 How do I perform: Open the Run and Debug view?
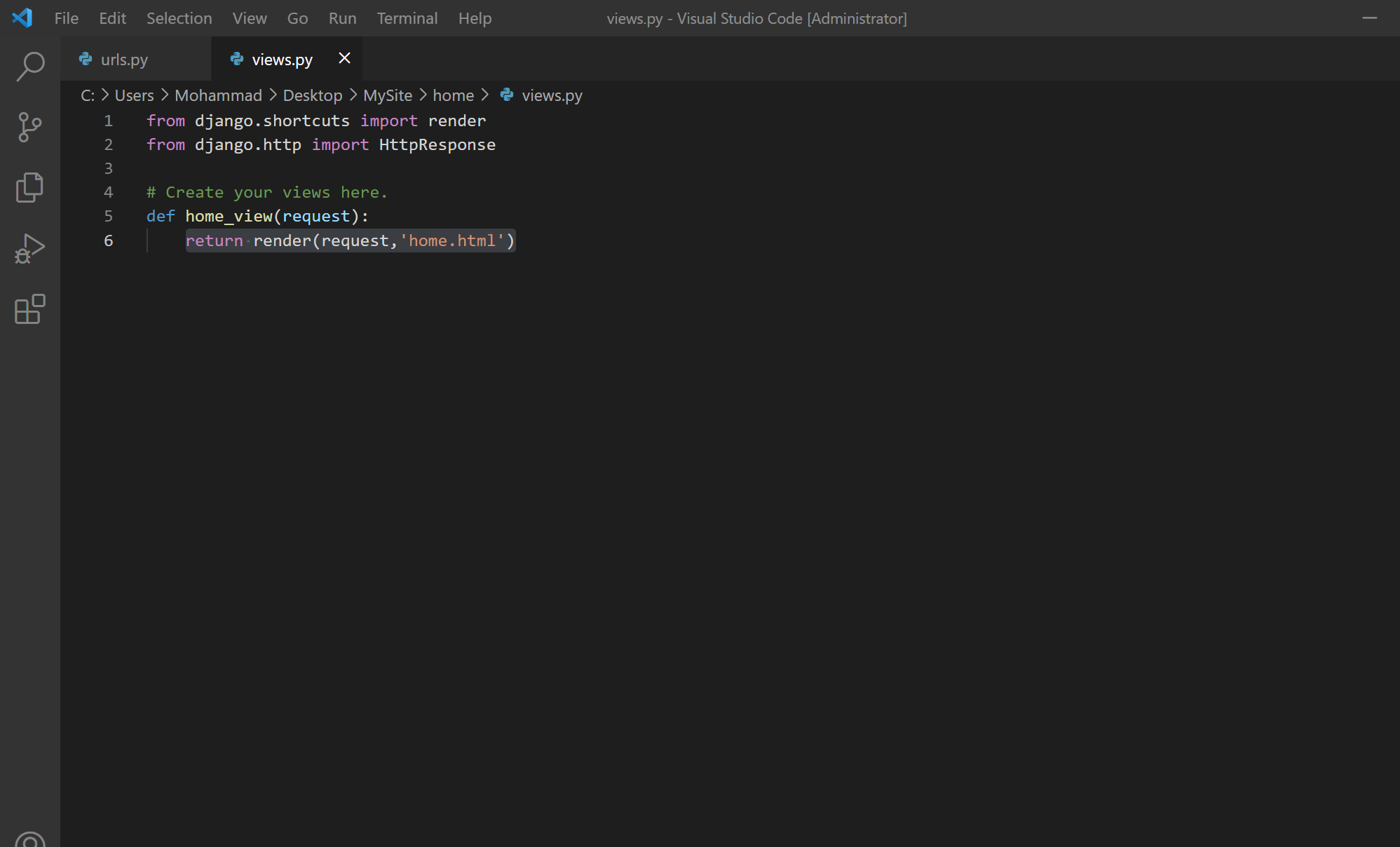[30, 249]
